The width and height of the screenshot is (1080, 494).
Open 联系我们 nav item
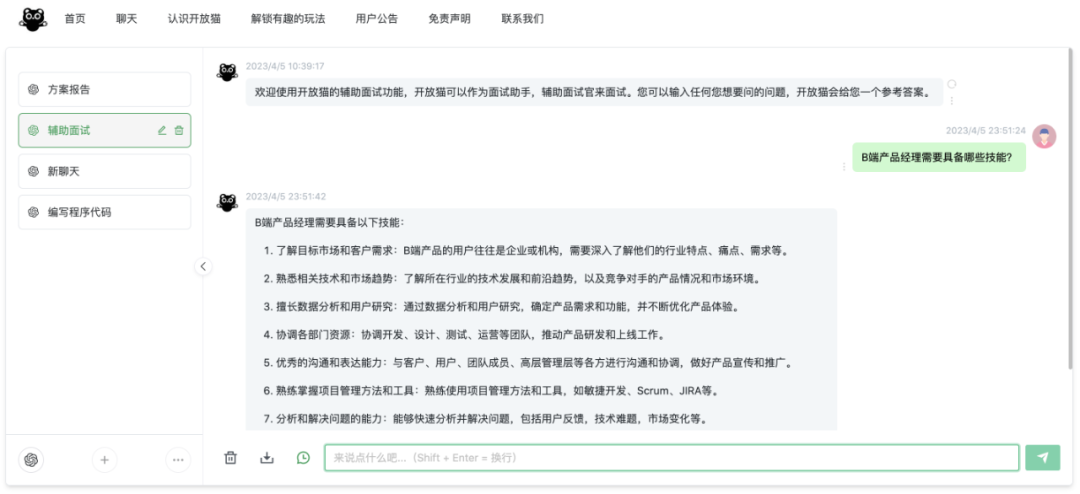point(522,19)
